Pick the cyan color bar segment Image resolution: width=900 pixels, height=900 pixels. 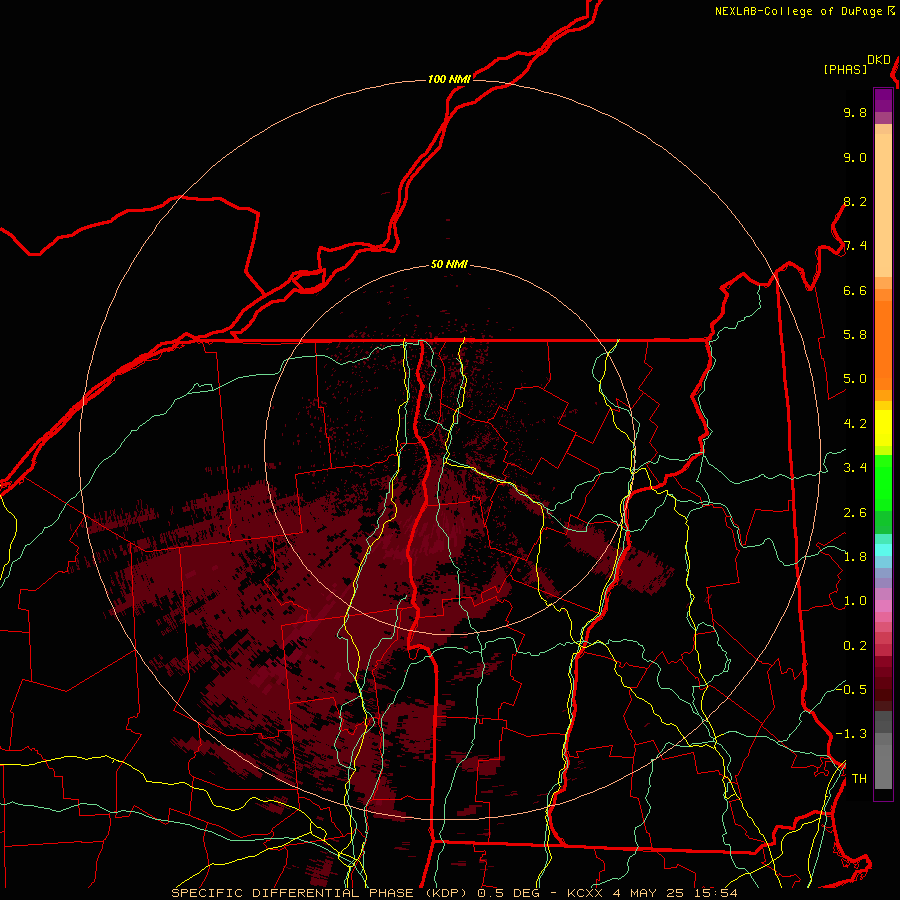pos(883,549)
